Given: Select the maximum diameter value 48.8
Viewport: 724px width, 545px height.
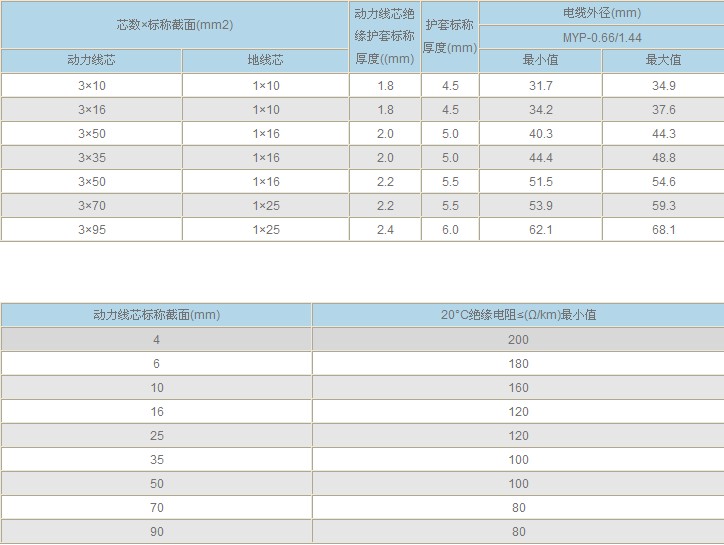Looking at the screenshot, I should [664, 157].
